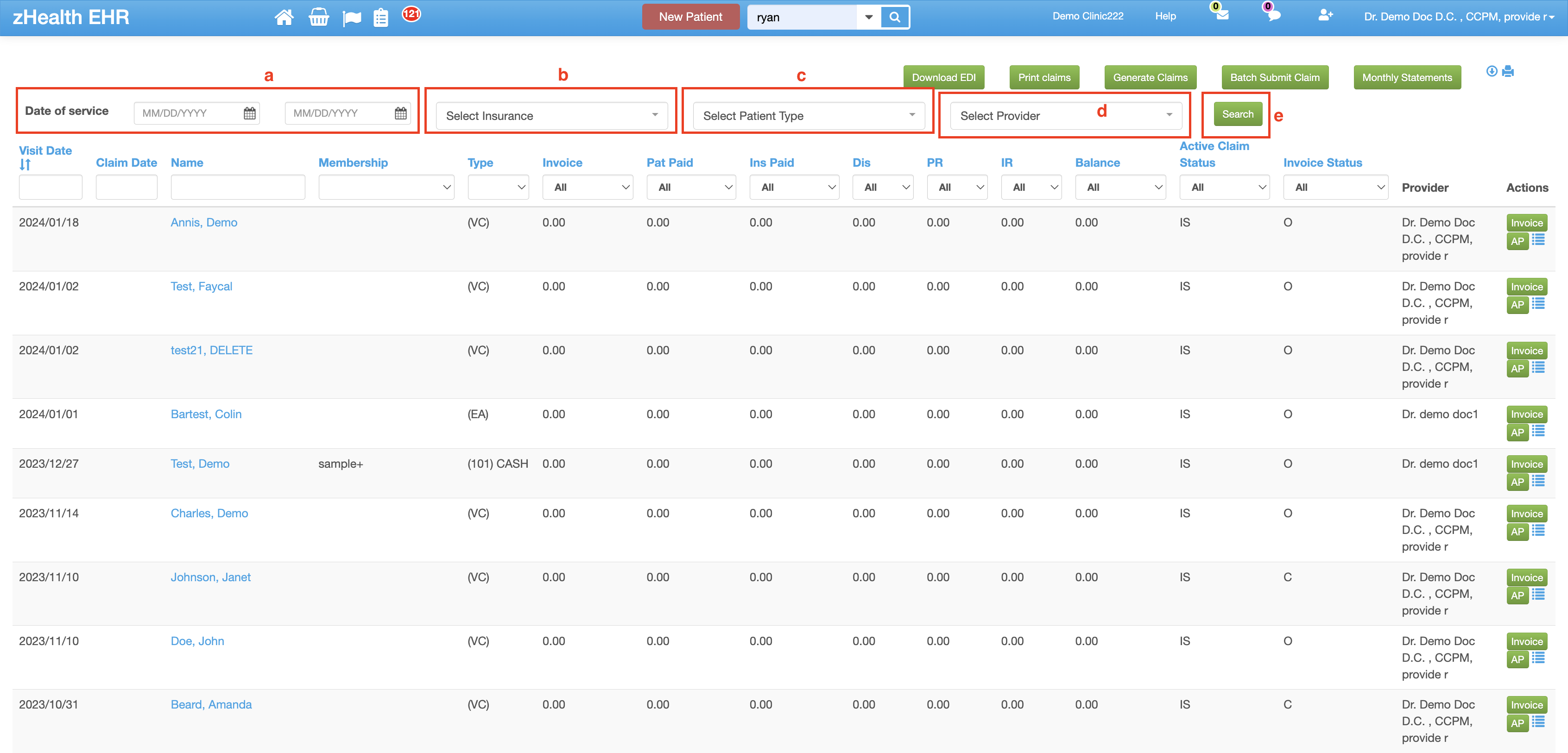
Task: Open calendar picker for start date
Action: [250, 113]
